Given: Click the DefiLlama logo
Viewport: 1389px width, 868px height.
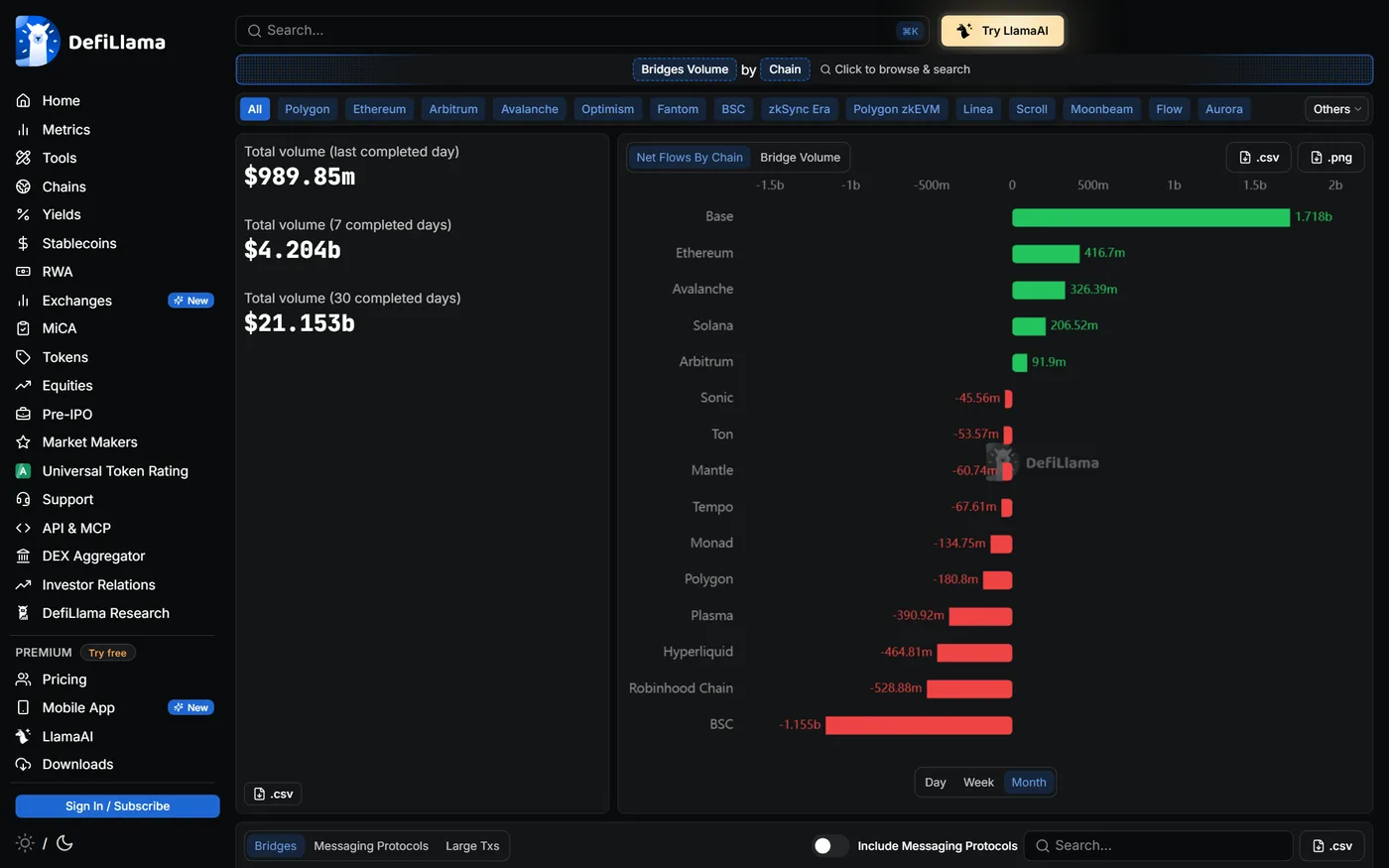Looking at the screenshot, I should point(90,42).
